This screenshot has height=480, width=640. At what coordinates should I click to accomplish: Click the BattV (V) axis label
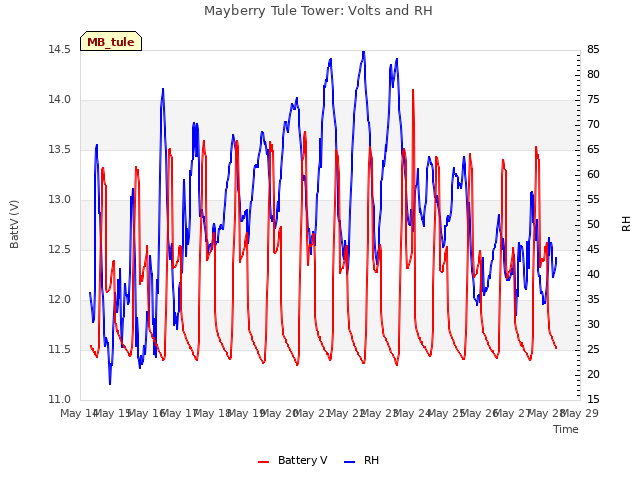point(14,224)
